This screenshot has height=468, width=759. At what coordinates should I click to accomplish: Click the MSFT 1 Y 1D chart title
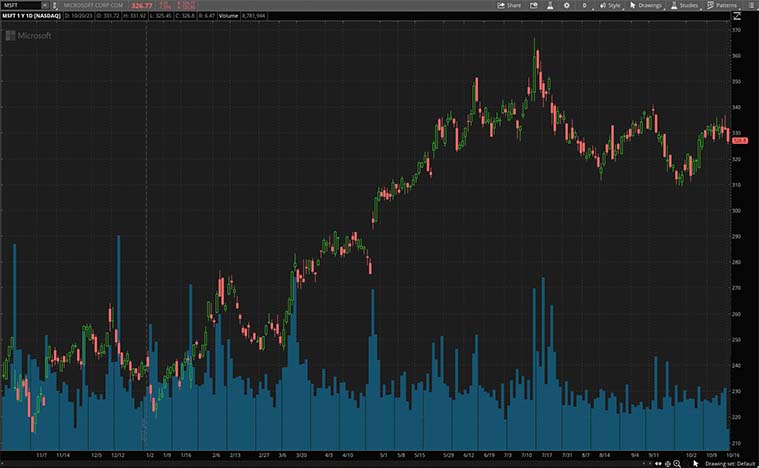[x=31, y=16]
